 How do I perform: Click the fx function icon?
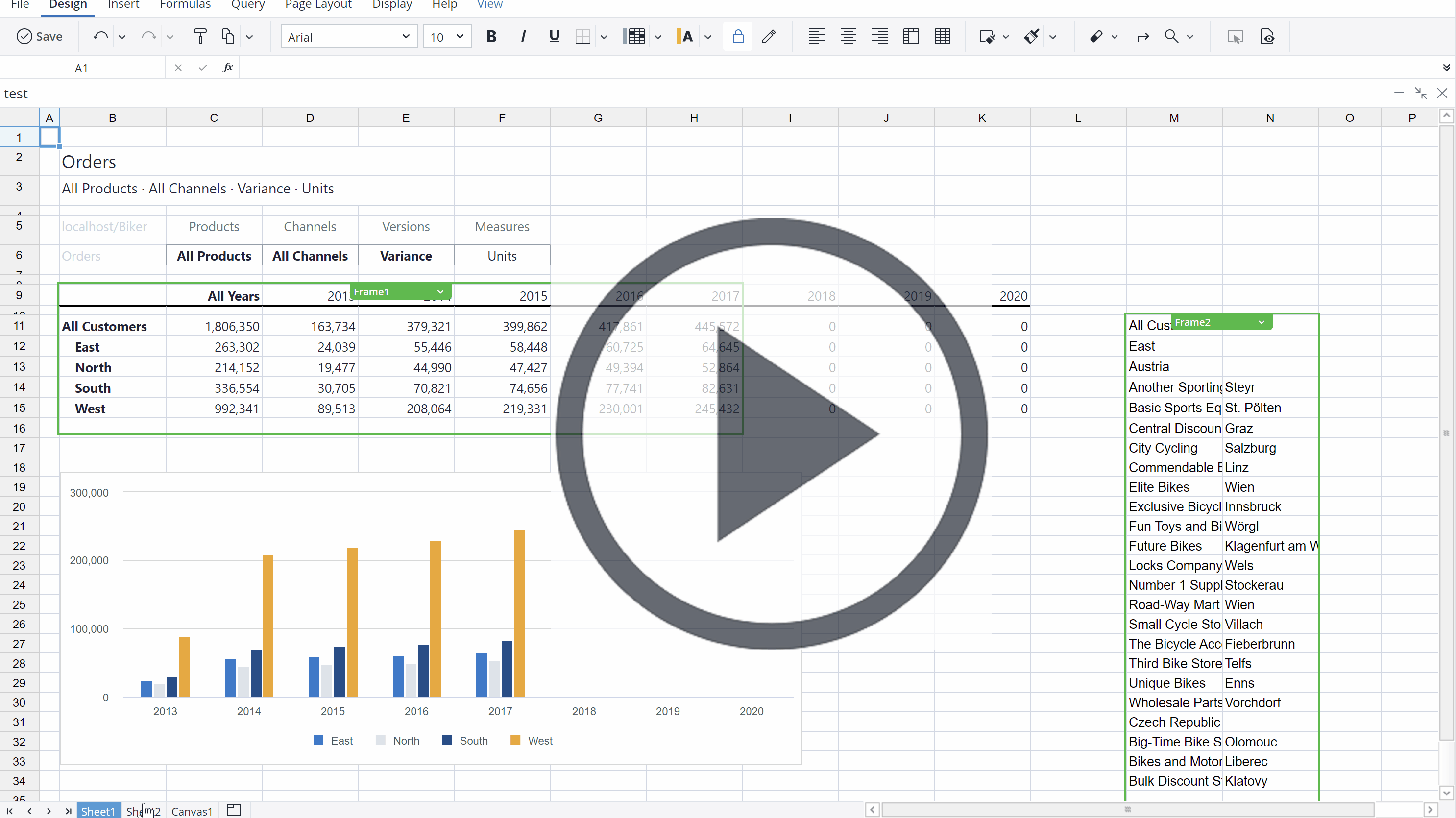228,68
